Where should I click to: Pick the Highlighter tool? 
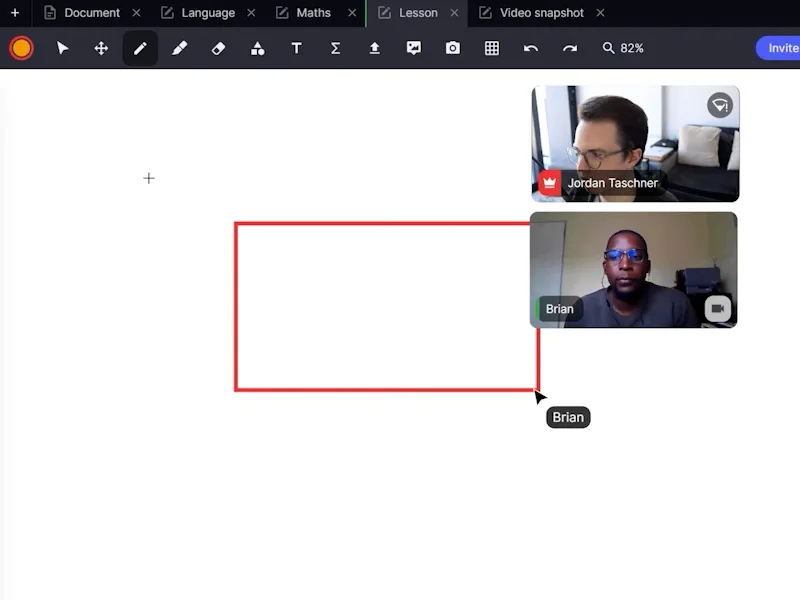(179, 48)
